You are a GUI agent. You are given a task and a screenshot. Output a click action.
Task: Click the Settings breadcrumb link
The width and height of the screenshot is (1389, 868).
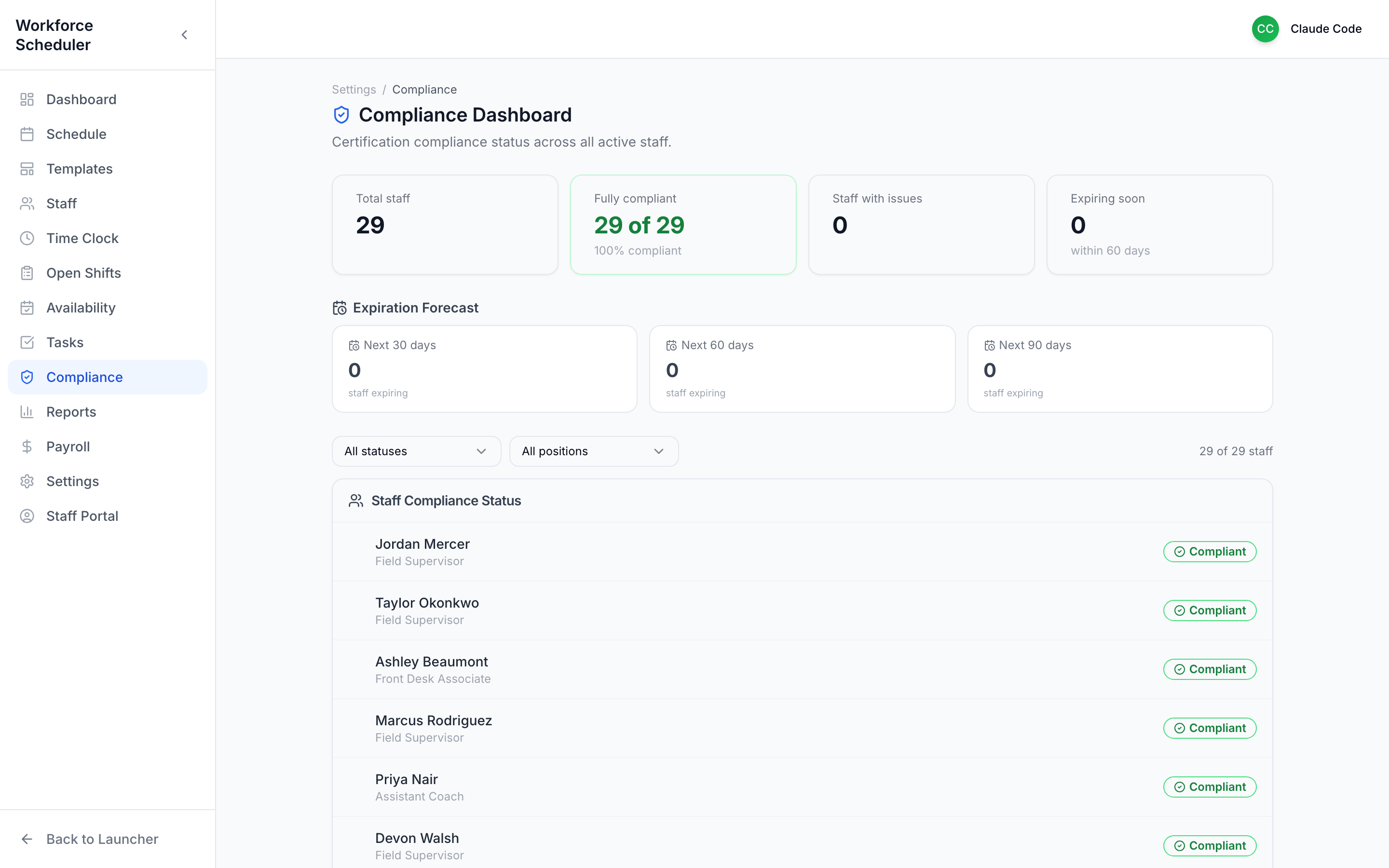(354, 90)
